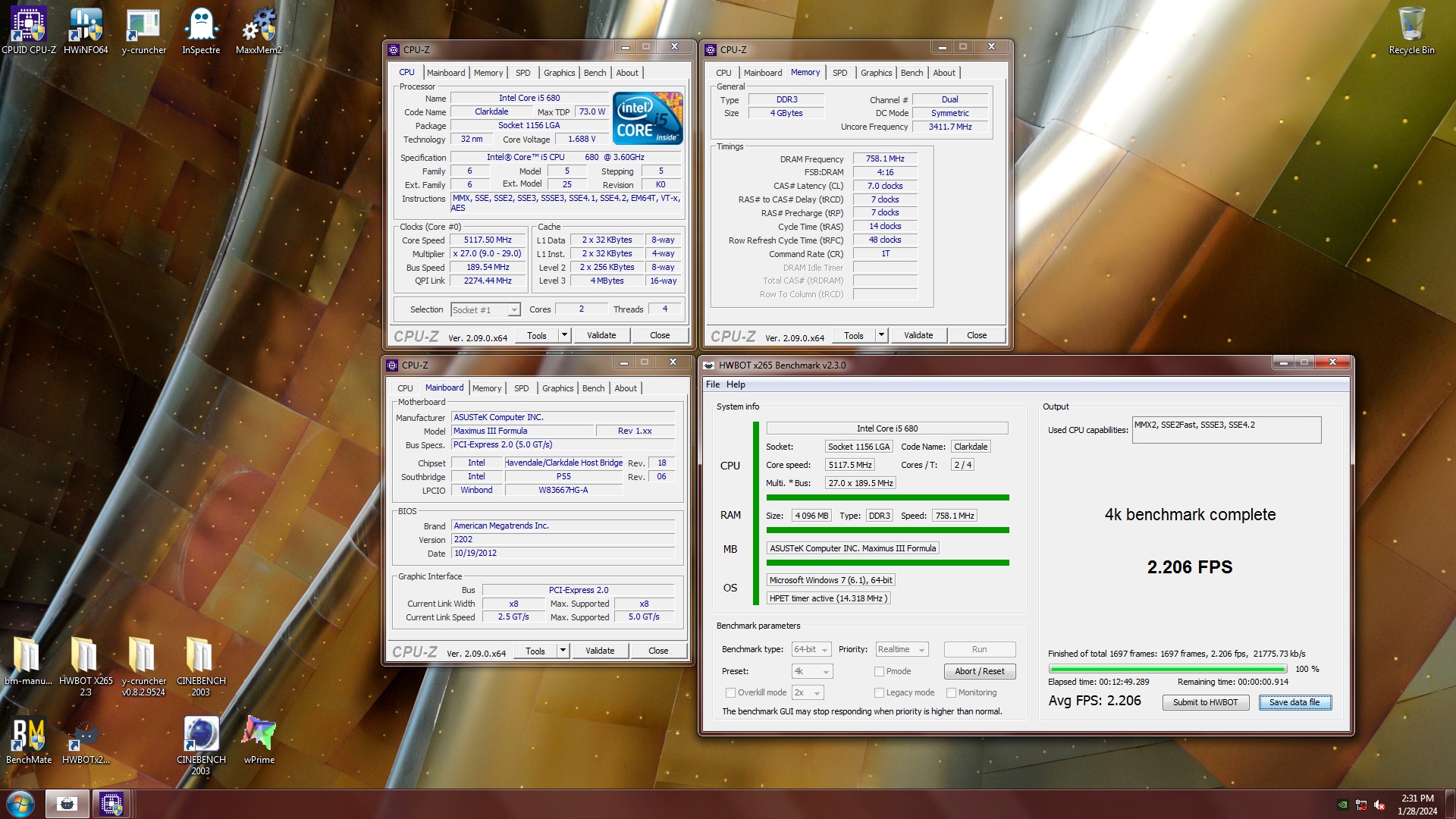1456x819 pixels.
Task: Open the CPUID CPU-Z desktop shortcut
Action: tap(29, 30)
